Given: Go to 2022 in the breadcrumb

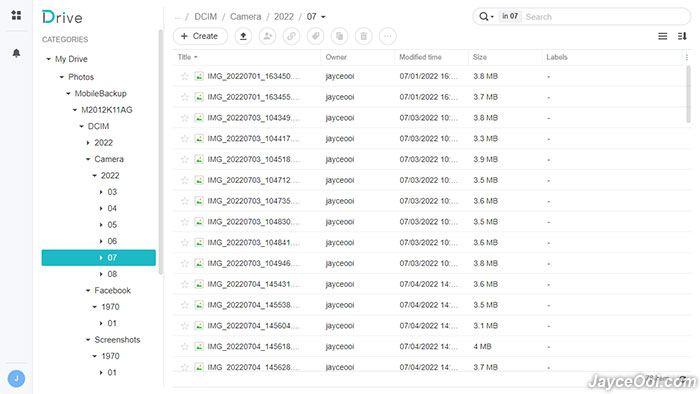Looking at the screenshot, I should pos(283,17).
